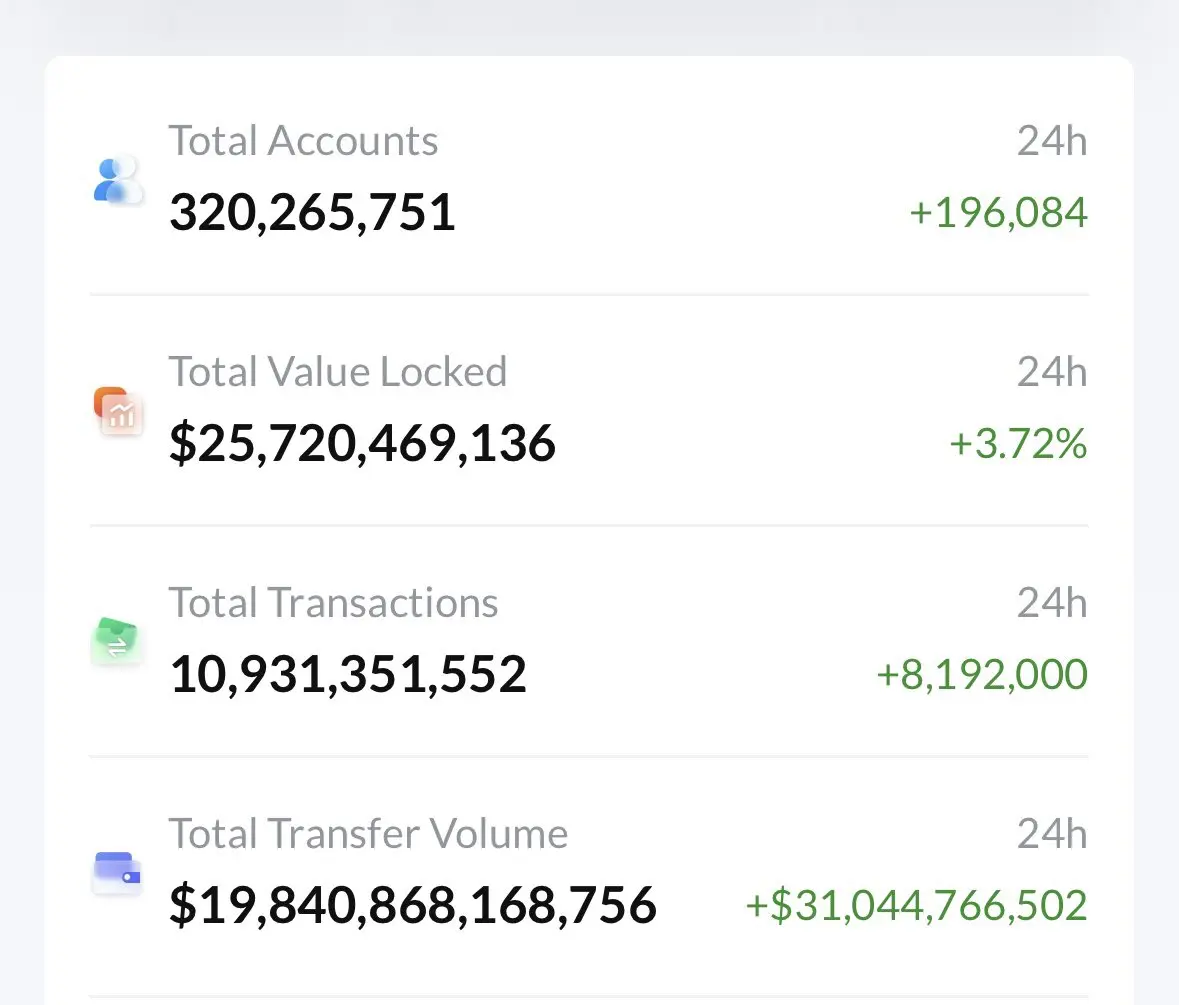Click the 24h label beside Total Value Locked
This screenshot has height=1005, width=1179.
pyautogui.click(x=1052, y=371)
